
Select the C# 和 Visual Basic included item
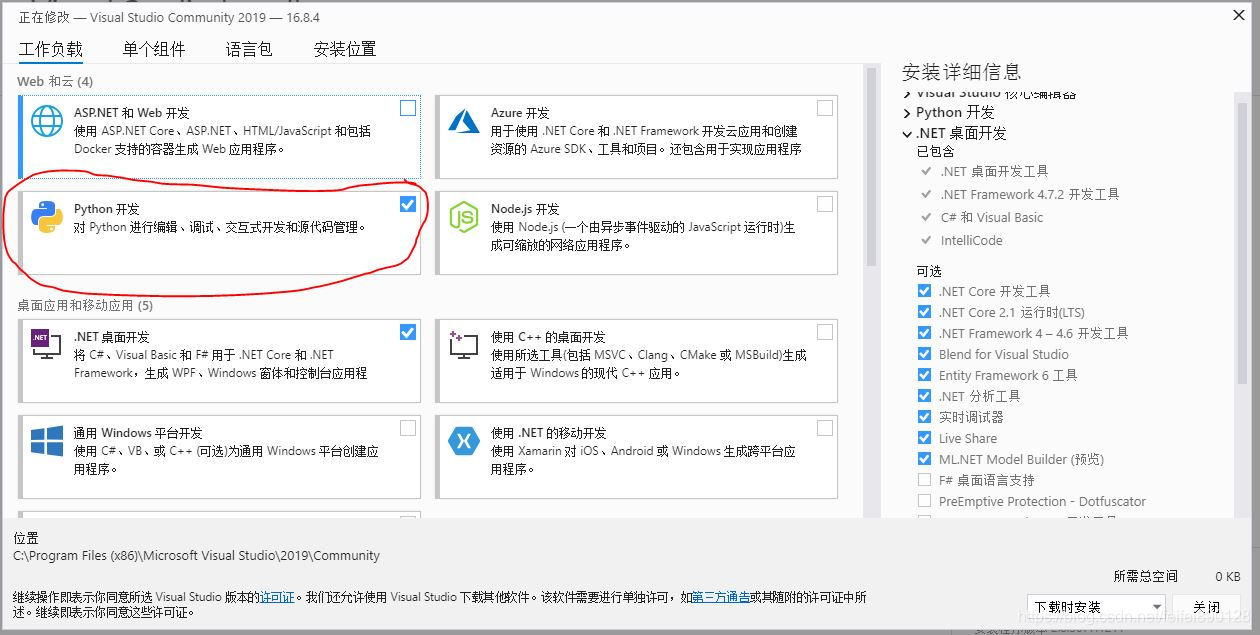click(991, 217)
